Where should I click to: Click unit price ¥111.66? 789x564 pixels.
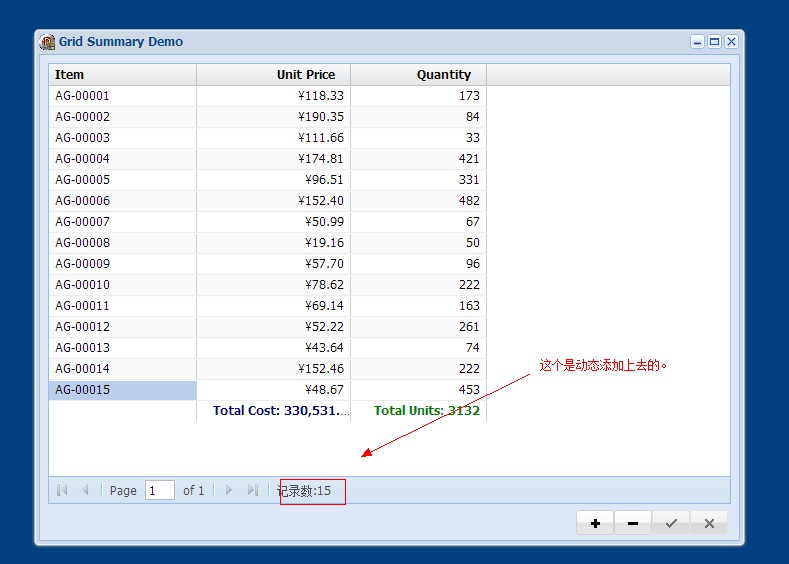(273, 138)
